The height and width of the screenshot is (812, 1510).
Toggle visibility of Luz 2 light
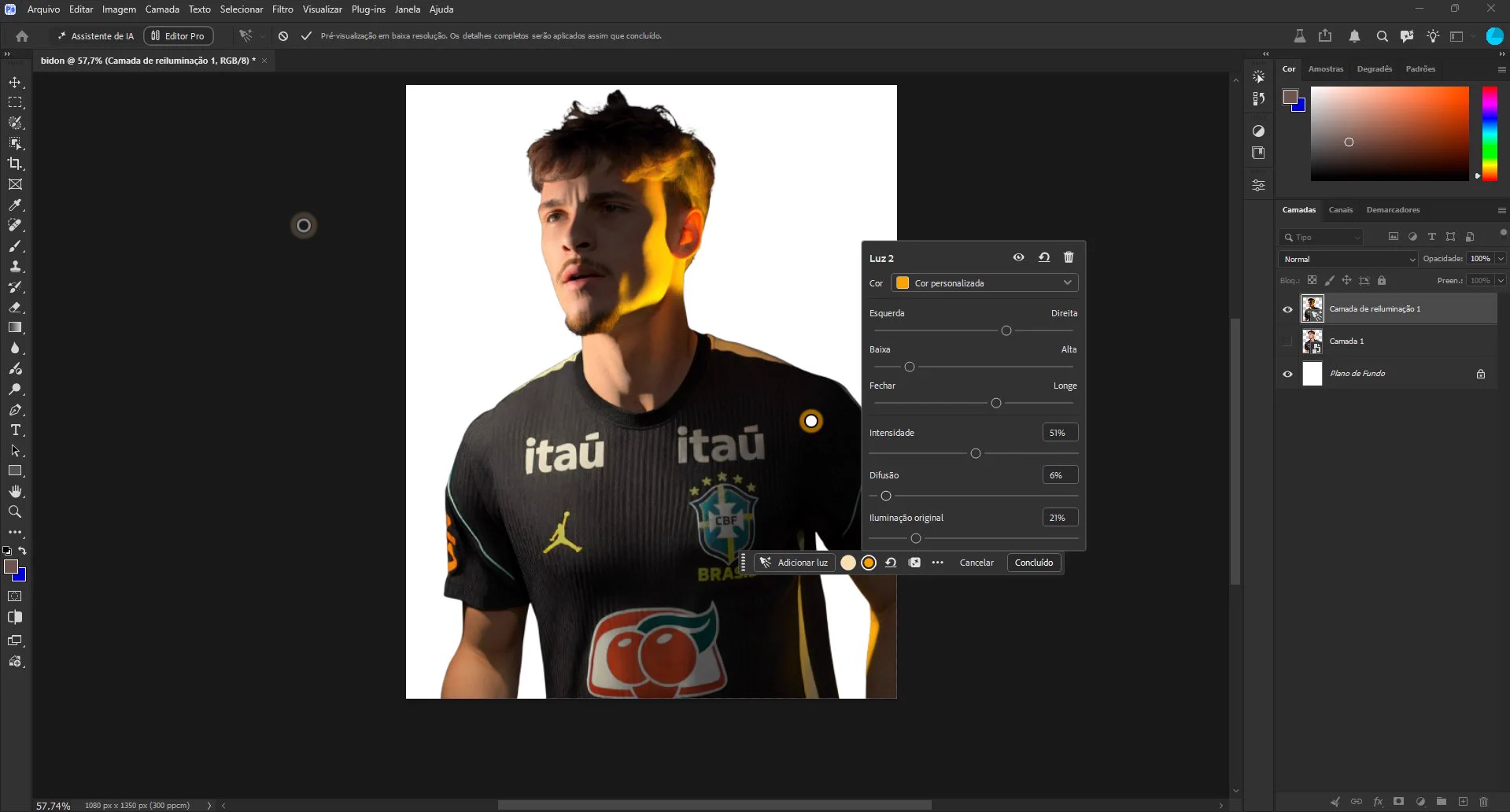tap(1018, 257)
